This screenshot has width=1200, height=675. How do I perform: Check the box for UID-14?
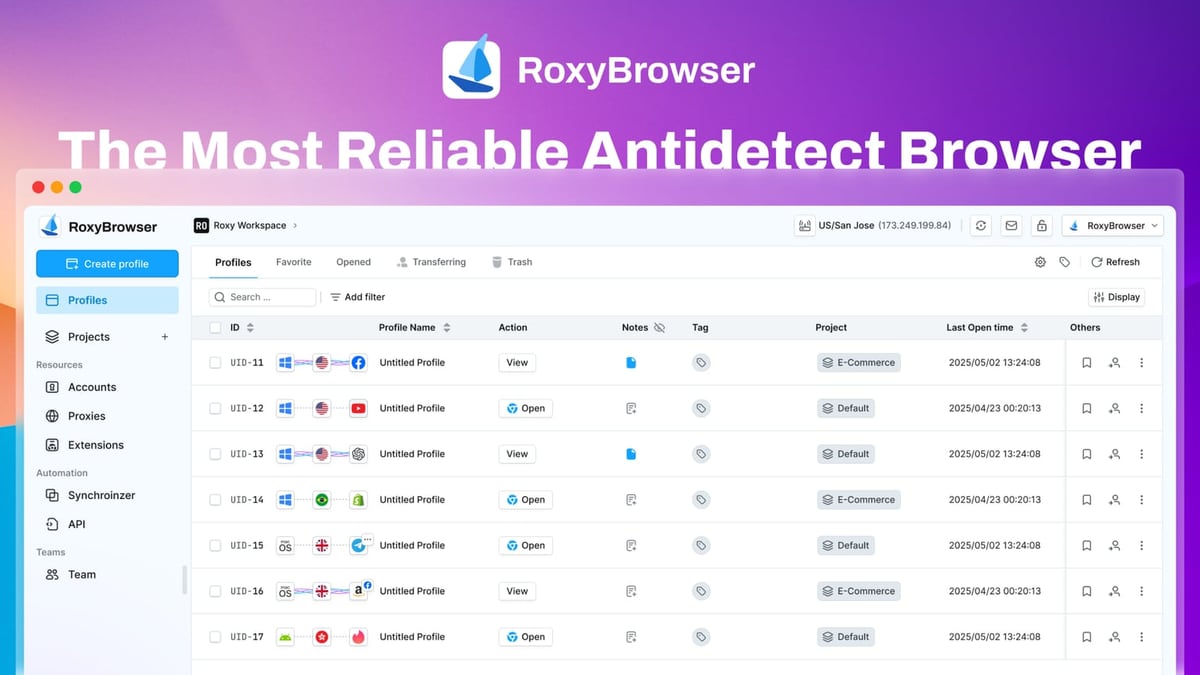click(x=215, y=500)
